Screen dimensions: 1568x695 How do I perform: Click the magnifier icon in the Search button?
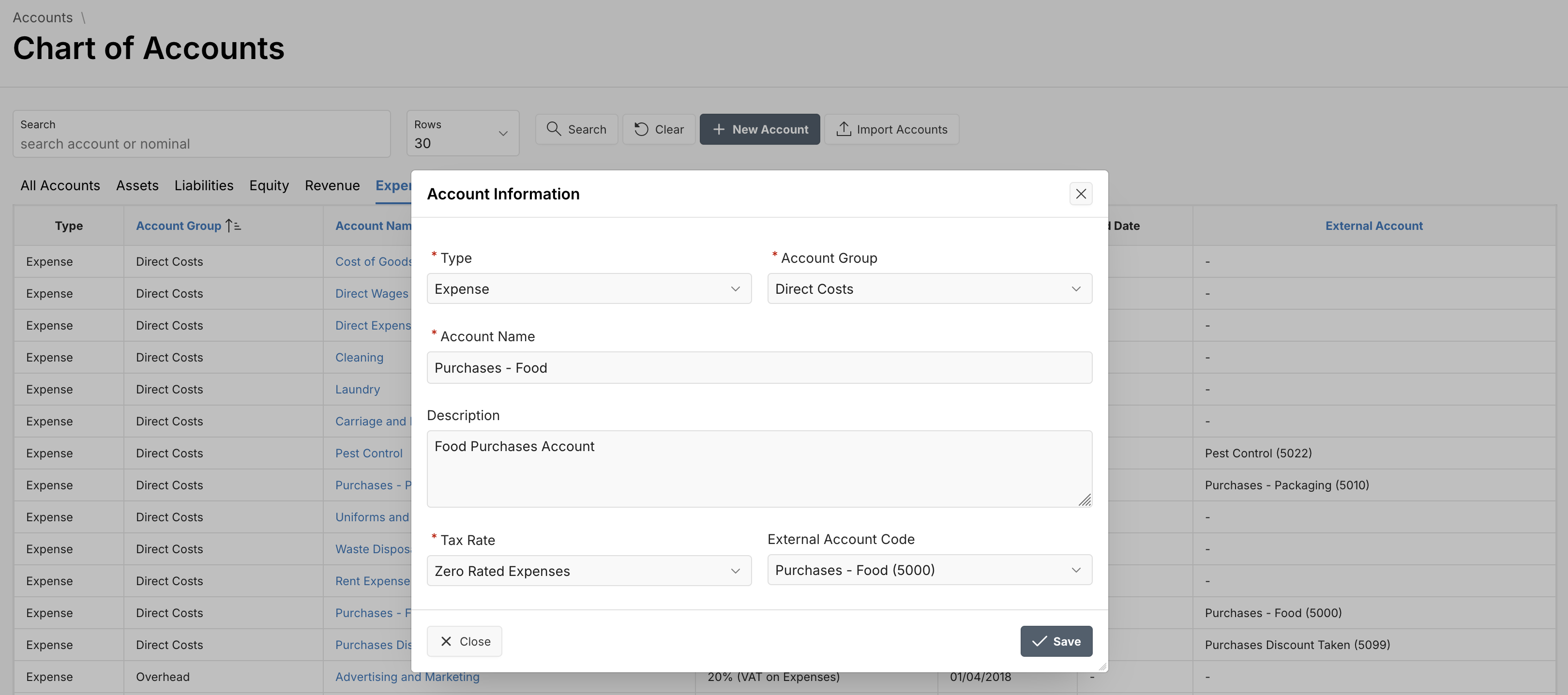point(553,129)
